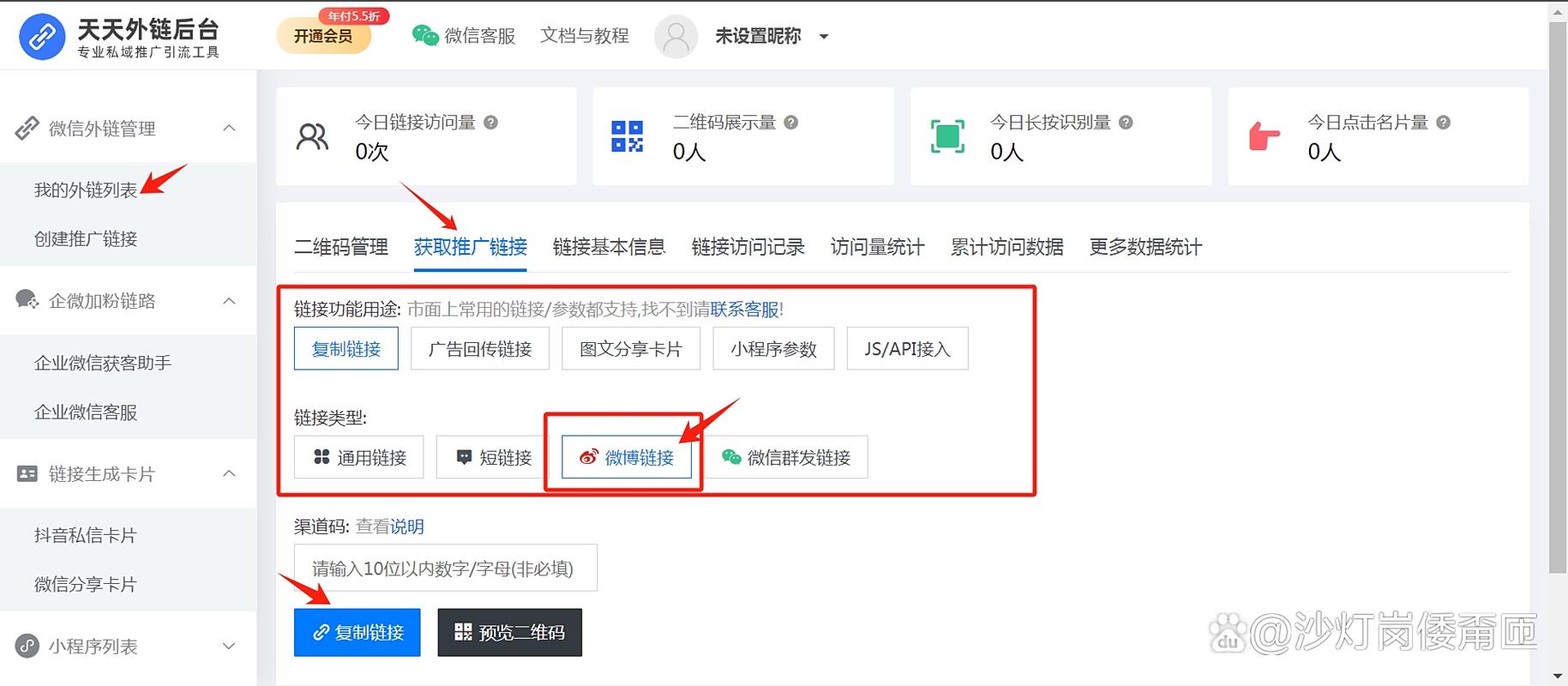Click the user avatar icon
Screen dimensions: 1568x686
(x=676, y=37)
